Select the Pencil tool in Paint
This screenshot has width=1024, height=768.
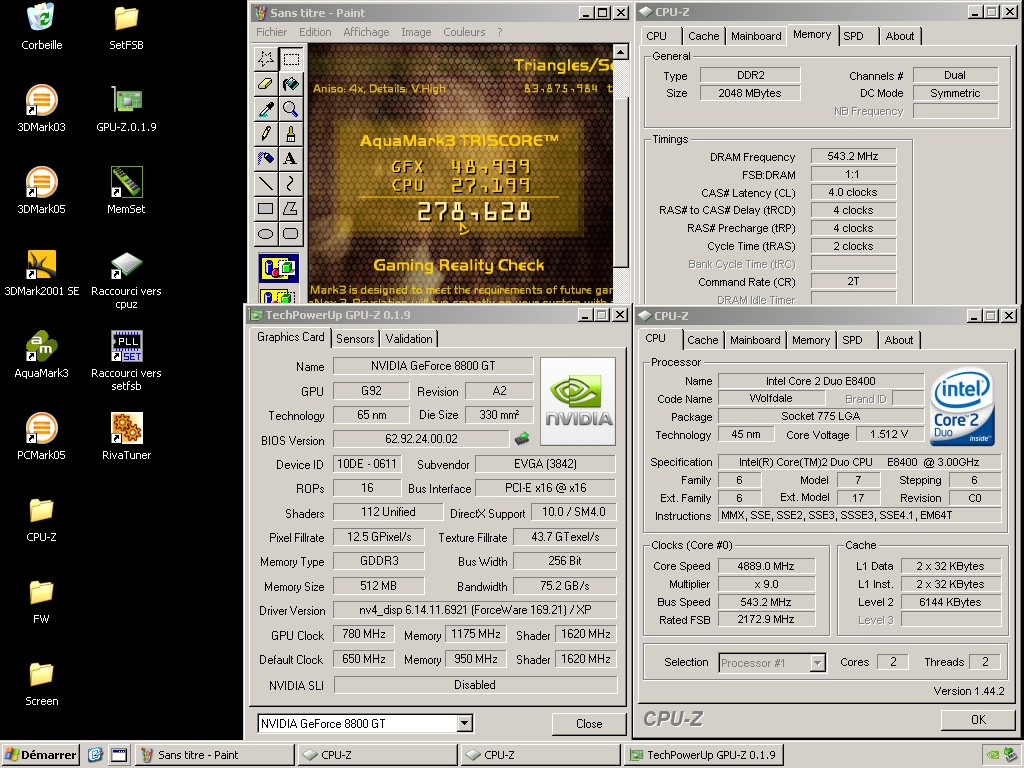[x=266, y=133]
